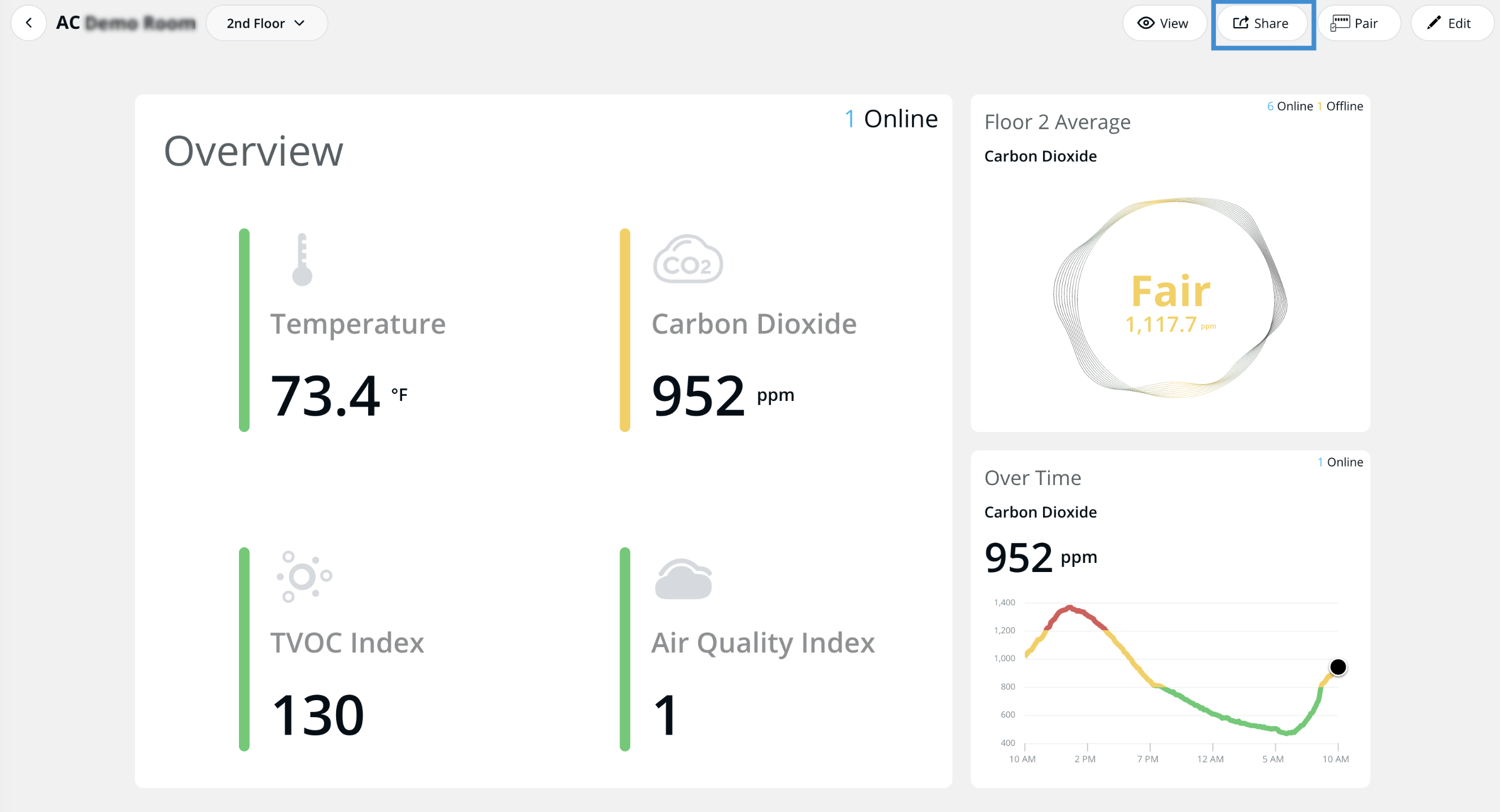
Task: Open the 2nd Floor dropdown
Action: click(x=266, y=23)
